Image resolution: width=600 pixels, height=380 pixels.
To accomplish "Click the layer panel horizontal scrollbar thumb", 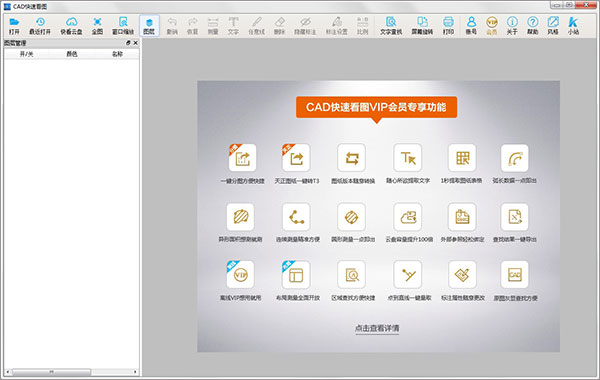I will pos(52,372).
